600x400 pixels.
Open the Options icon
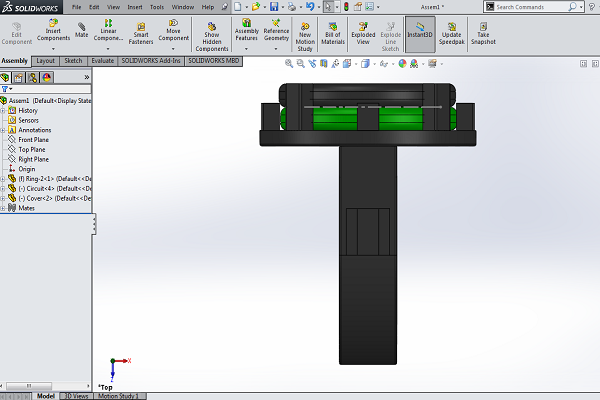[369, 7]
